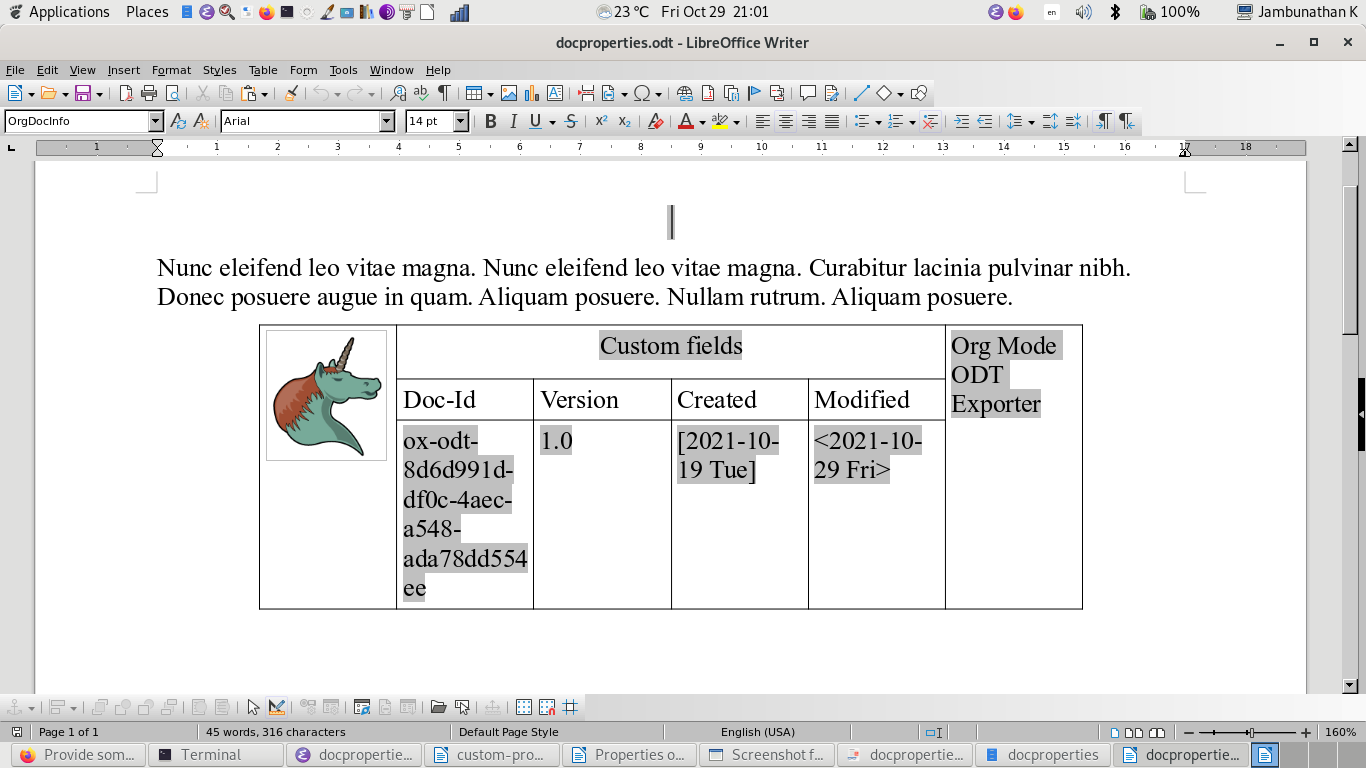Expand the 14 pt font size dropdown
The image size is (1366, 768).
(x=461, y=121)
